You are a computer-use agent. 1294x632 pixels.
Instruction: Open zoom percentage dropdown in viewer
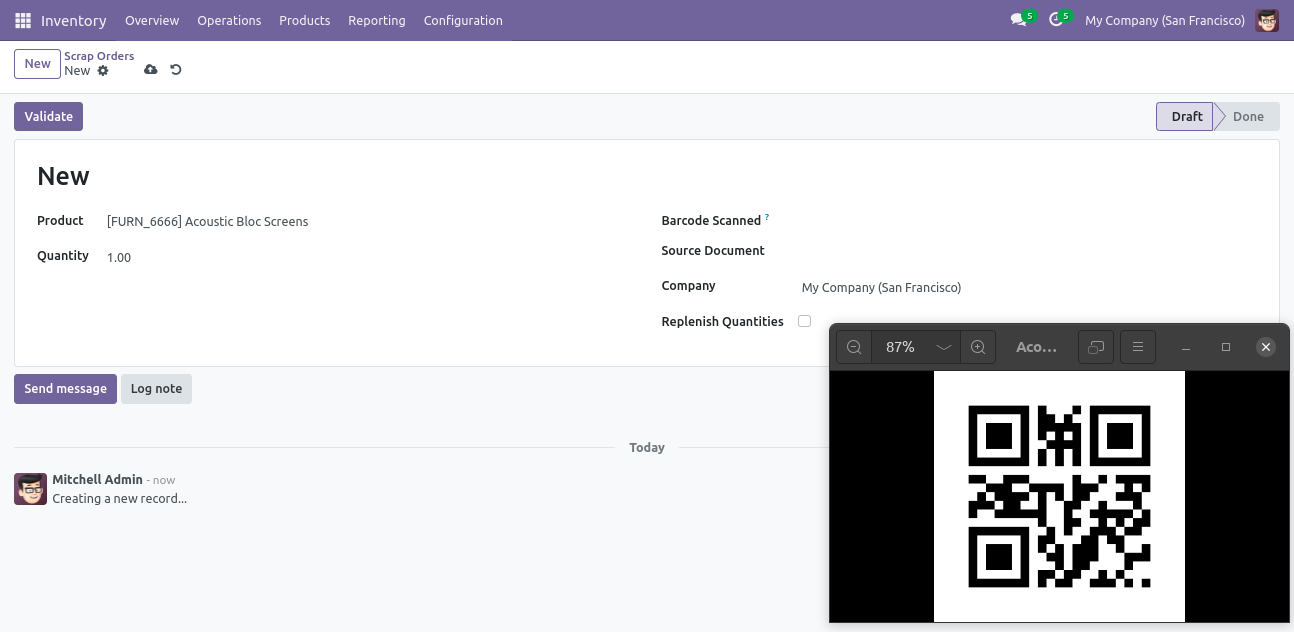pyautogui.click(x=943, y=347)
